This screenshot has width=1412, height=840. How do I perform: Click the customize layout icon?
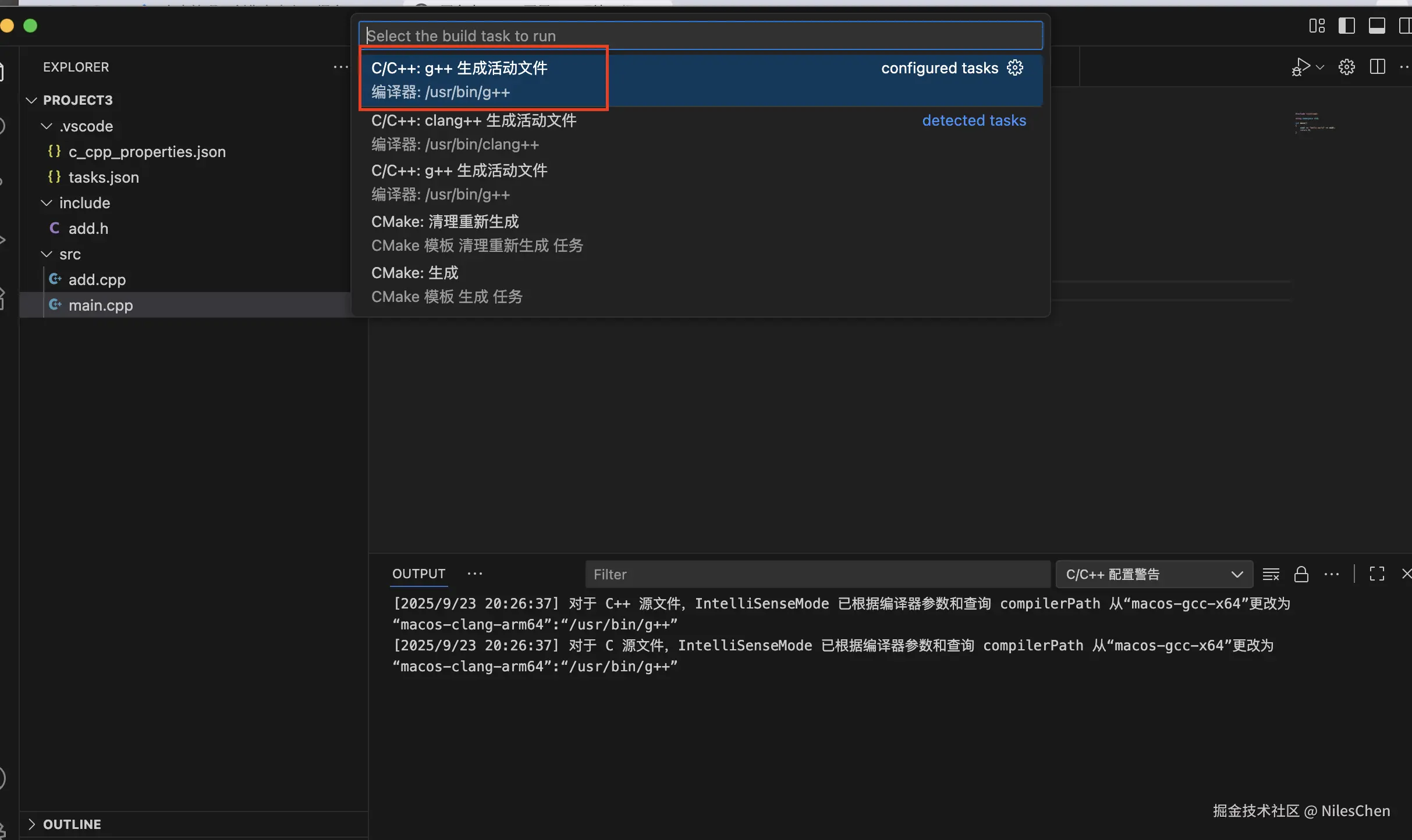pos(1317,26)
